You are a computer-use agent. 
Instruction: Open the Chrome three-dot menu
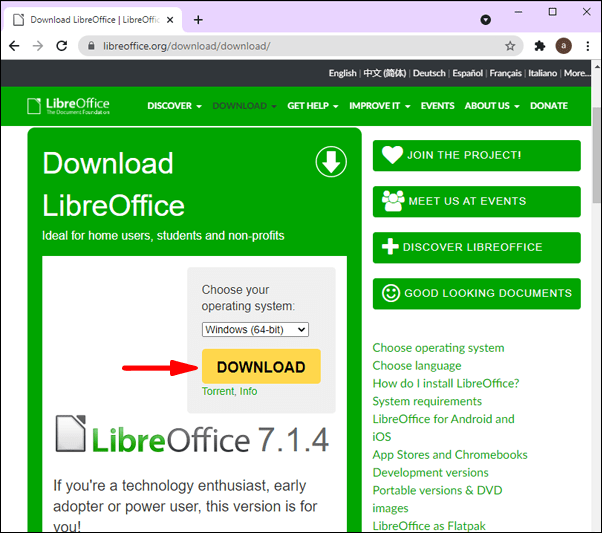pos(588,46)
